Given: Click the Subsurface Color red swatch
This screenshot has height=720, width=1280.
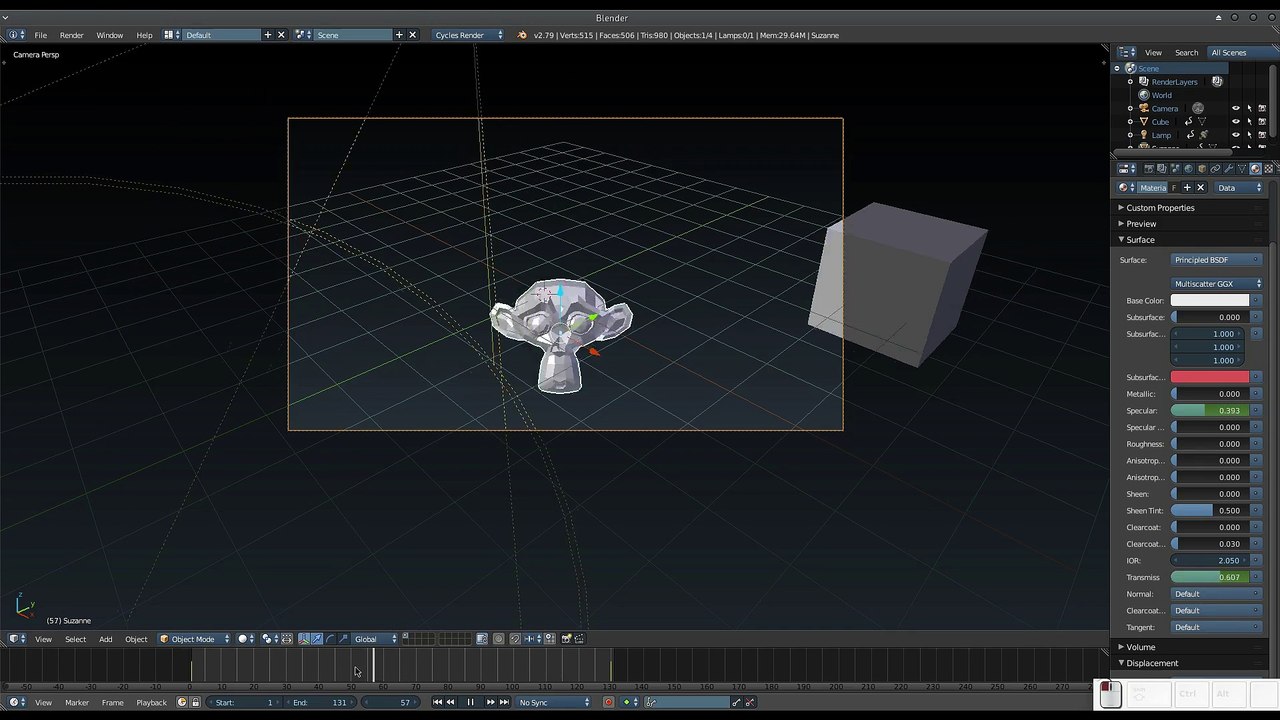Looking at the screenshot, I should pyautogui.click(x=1210, y=377).
